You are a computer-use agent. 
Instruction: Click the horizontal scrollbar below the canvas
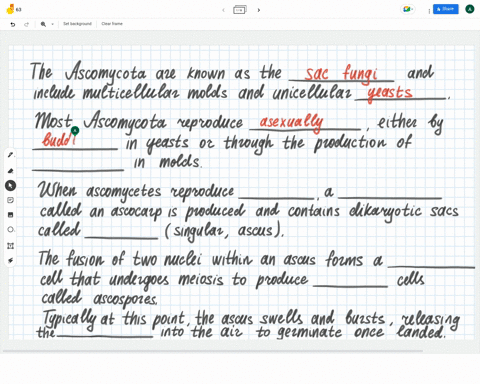point(213,351)
